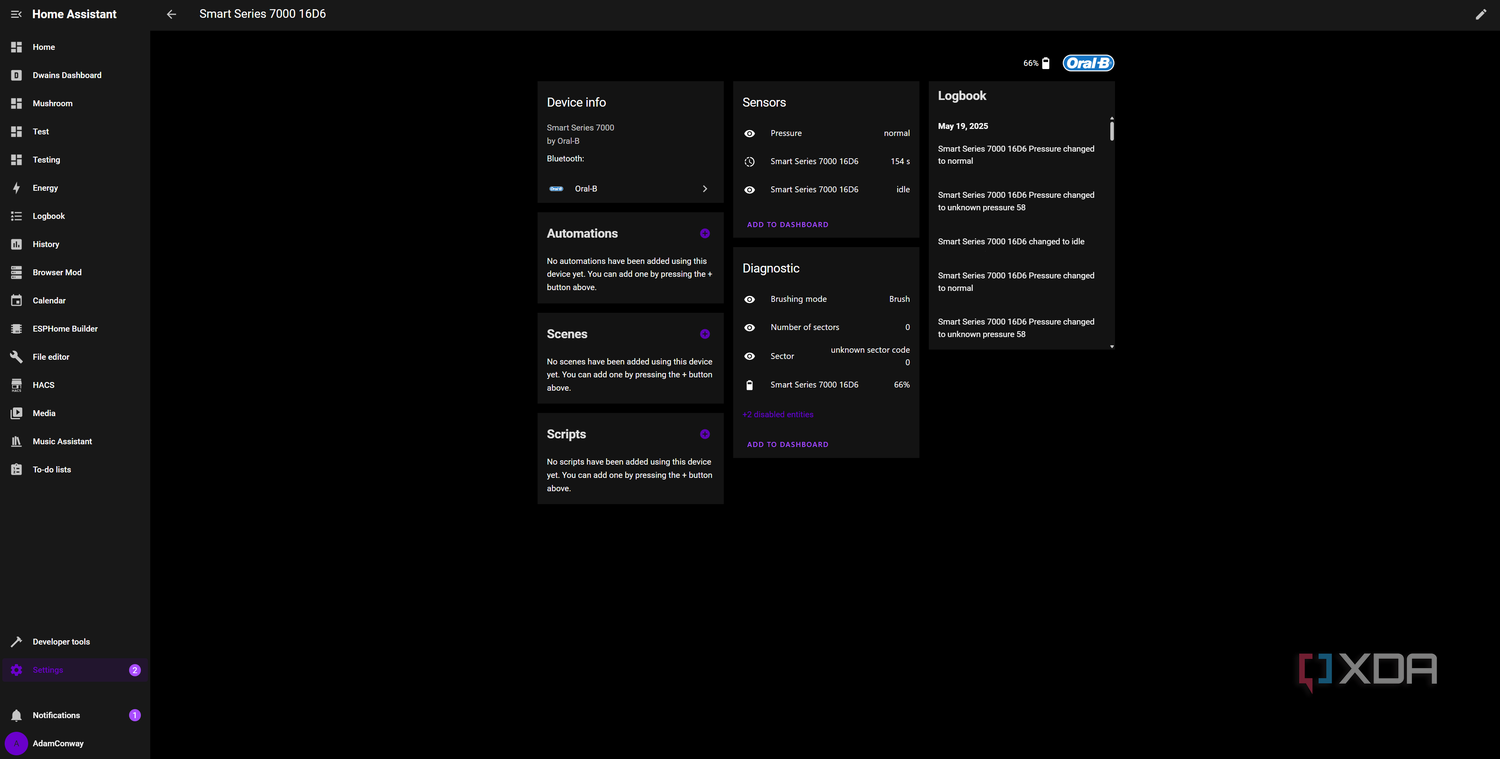
Task: Collapse the sidebar with the hamburger icon
Action: pos(16,14)
